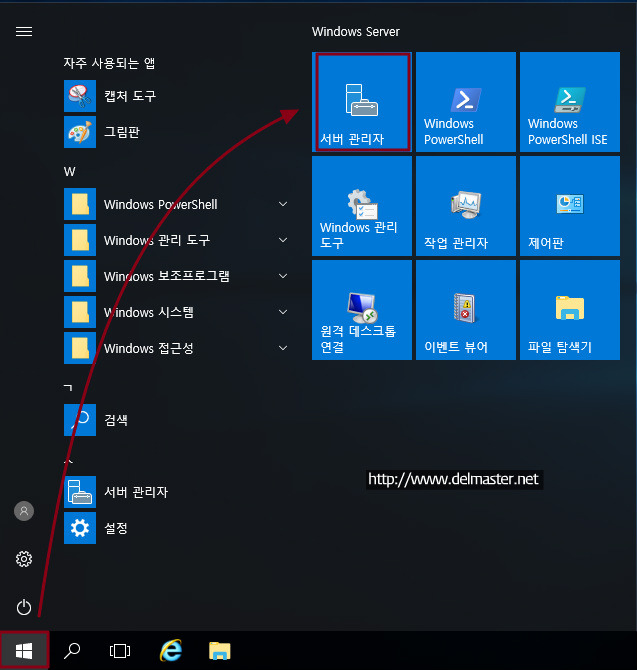Launch the 작업 관리자 tile

[x=466, y=206]
